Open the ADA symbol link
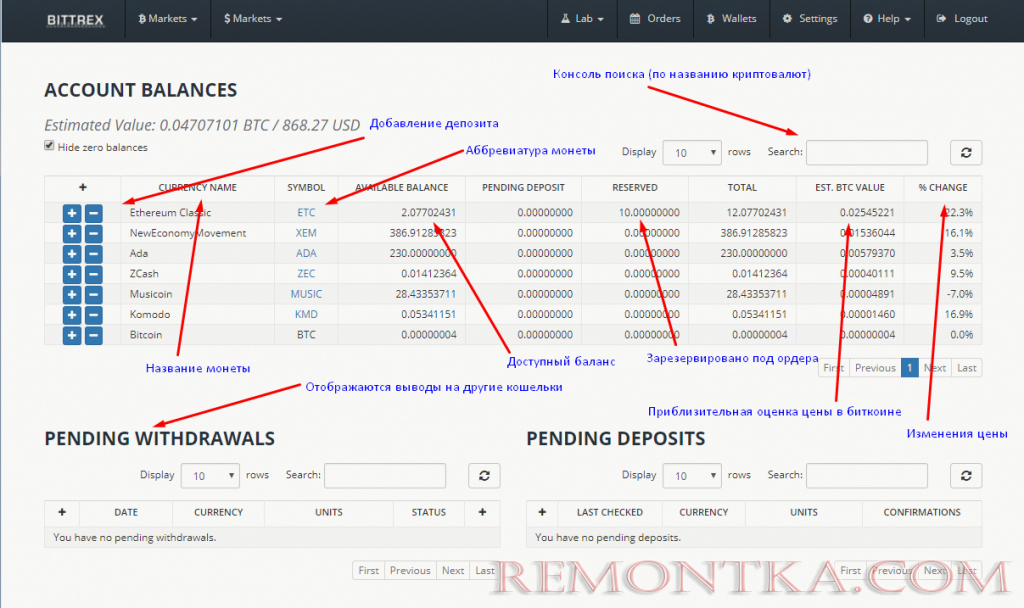The height and width of the screenshot is (608, 1024). [306, 253]
